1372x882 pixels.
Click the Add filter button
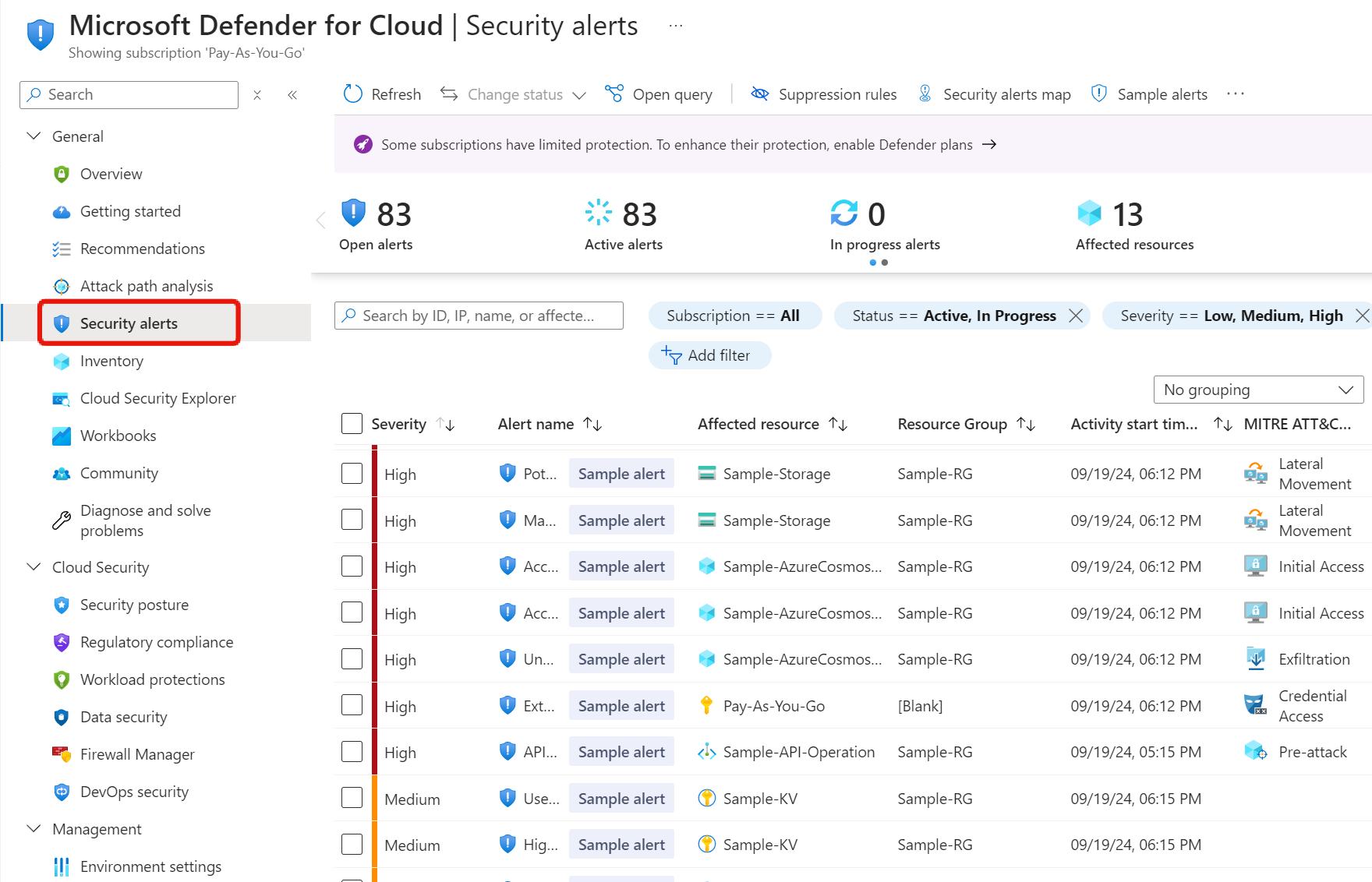(709, 355)
